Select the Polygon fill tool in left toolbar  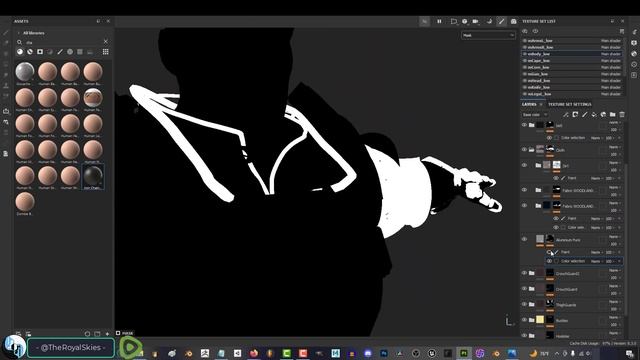[6, 64]
